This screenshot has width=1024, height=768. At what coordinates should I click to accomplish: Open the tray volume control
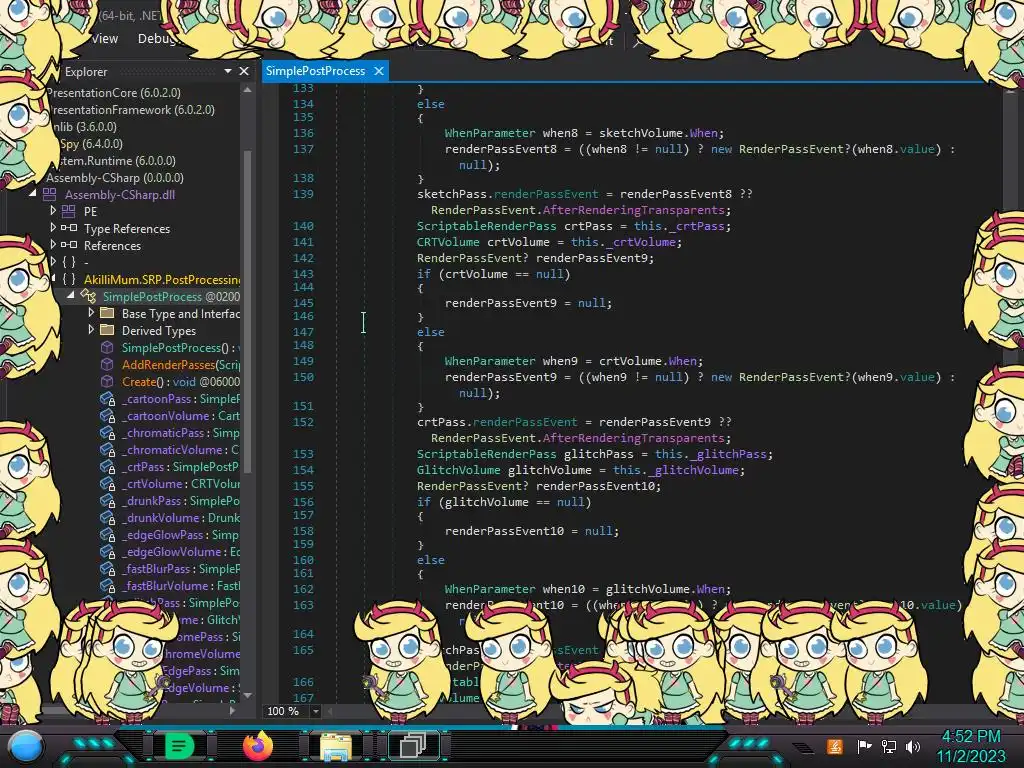[913, 746]
